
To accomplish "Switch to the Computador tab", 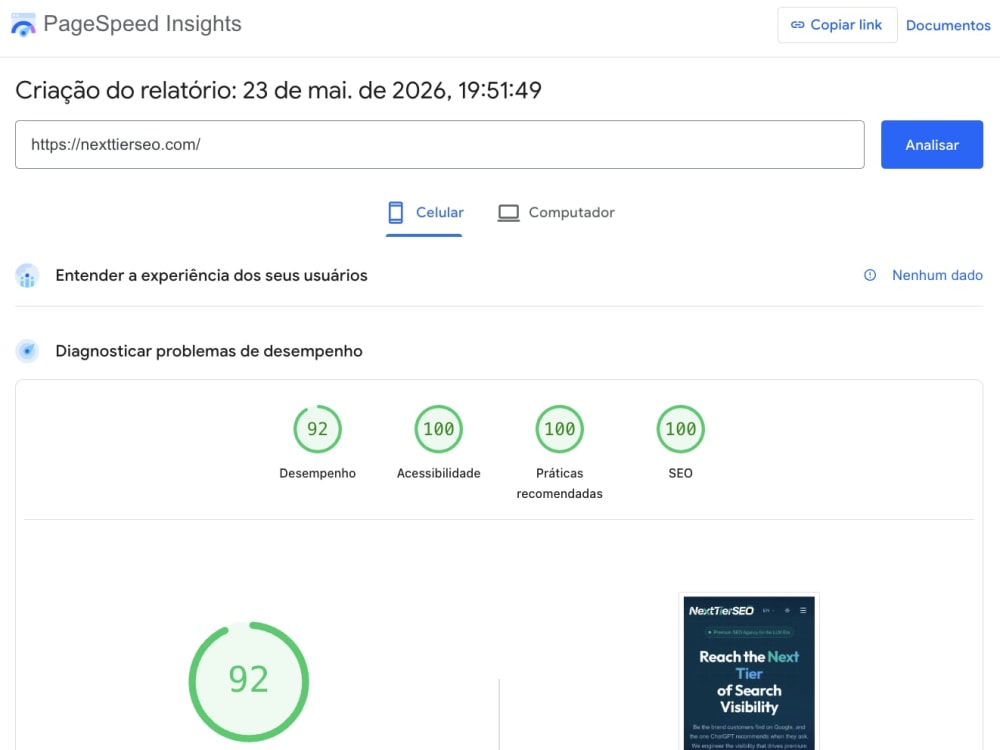I will coord(555,213).
